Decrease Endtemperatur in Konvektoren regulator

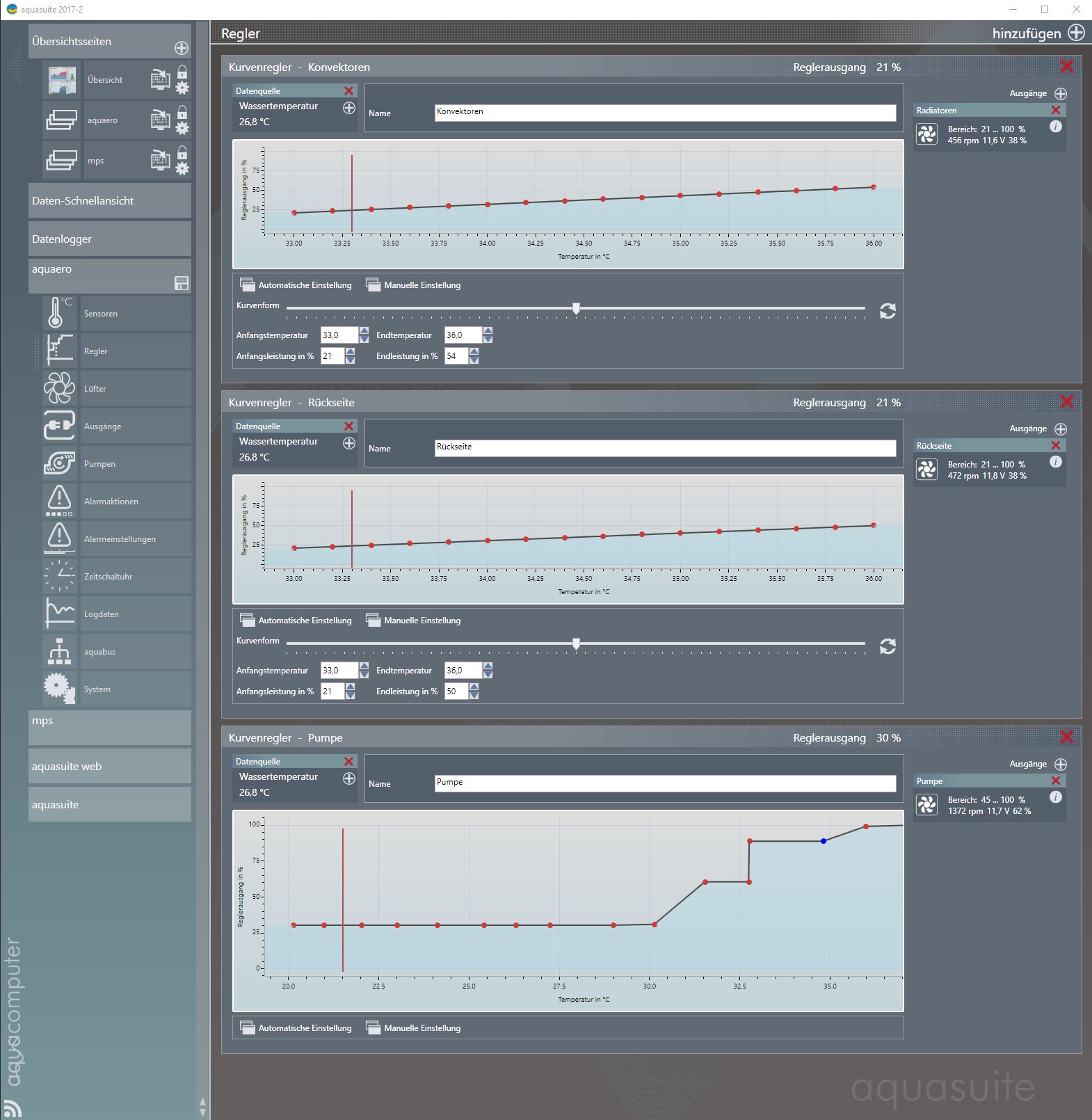tap(488, 339)
